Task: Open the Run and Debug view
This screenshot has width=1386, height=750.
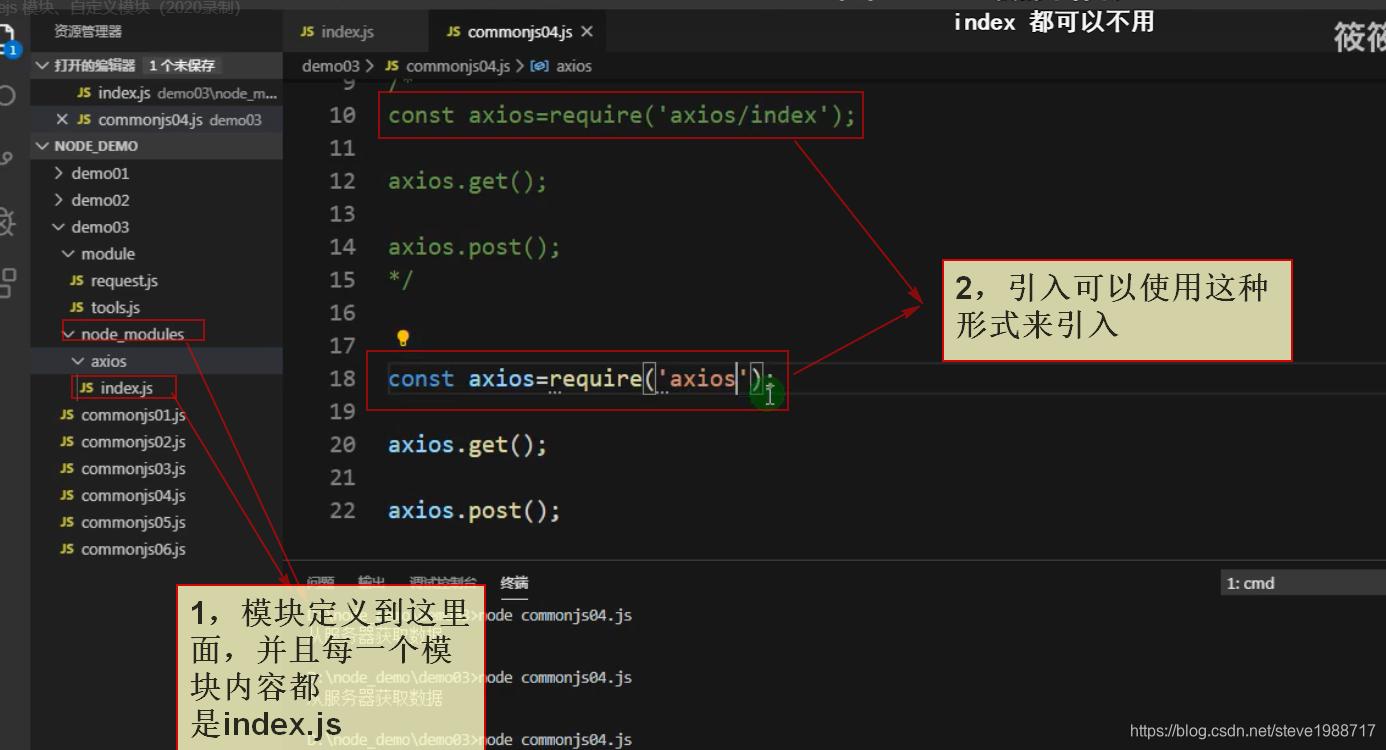Action: tap(7, 221)
